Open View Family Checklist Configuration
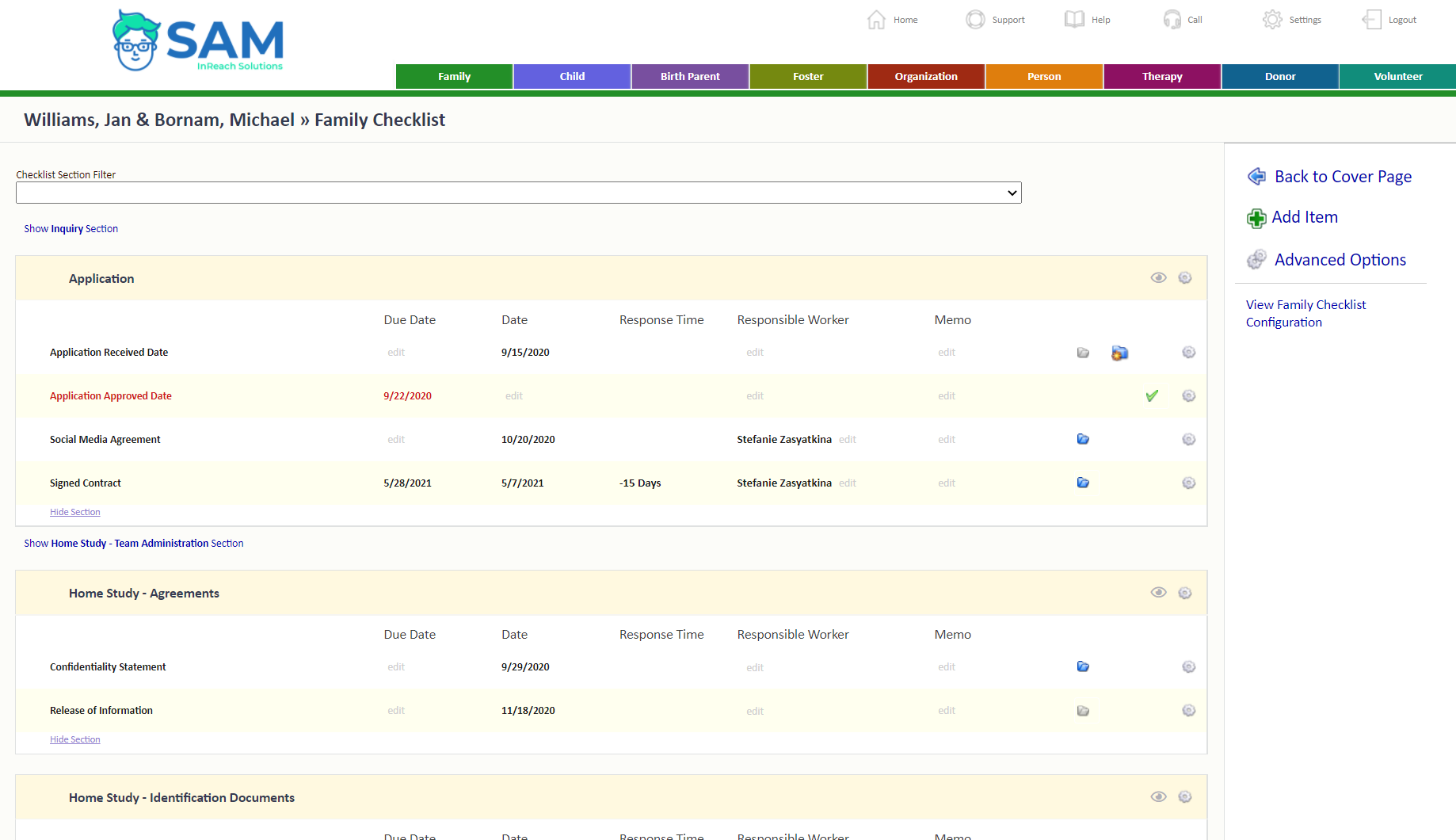Screen dimensions: 1456x840 tap(1305, 312)
